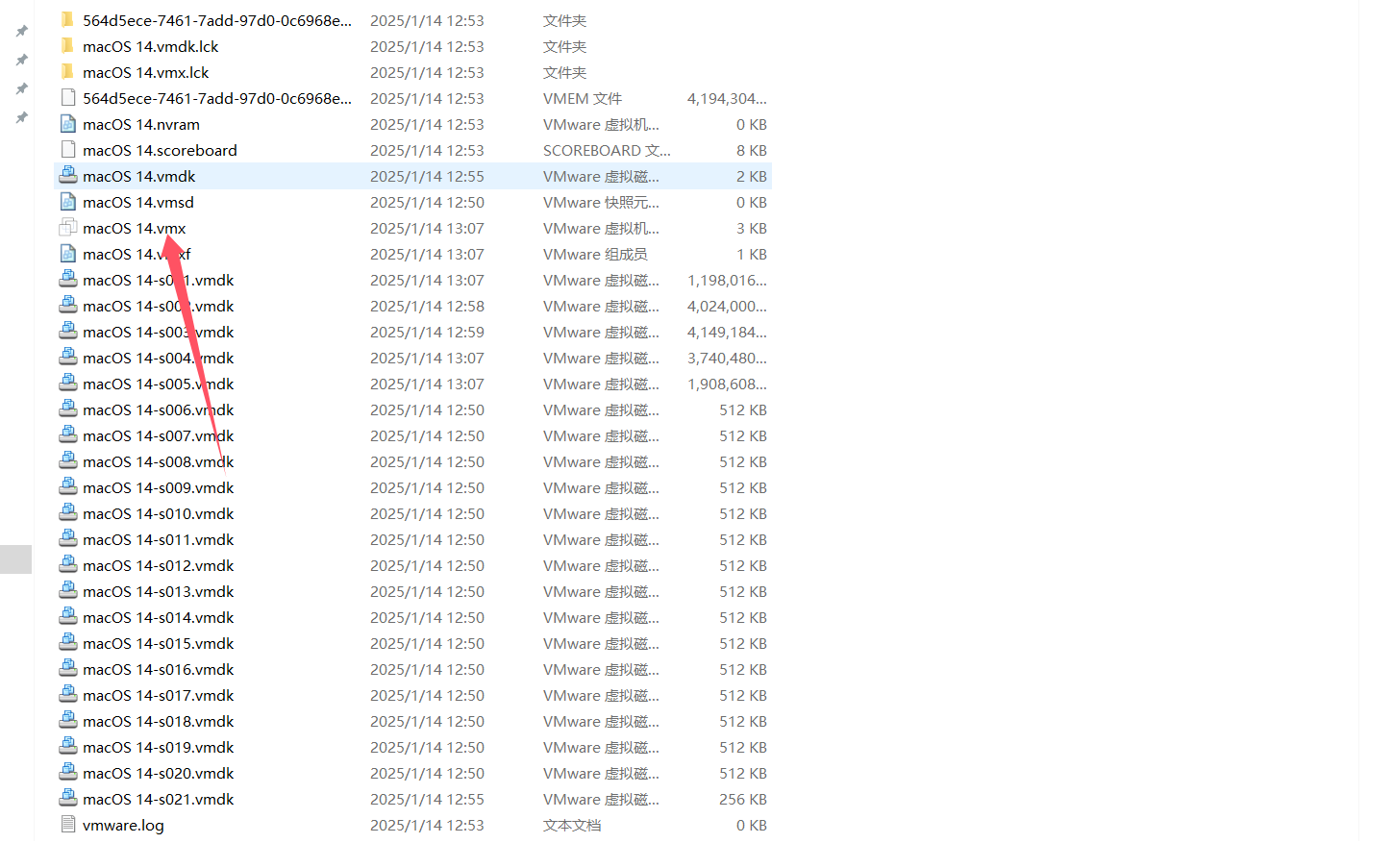This screenshot has height=868, width=1393.
Task: Click the 2025/1/14 12:59 date cell
Action: [x=427, y=332]
